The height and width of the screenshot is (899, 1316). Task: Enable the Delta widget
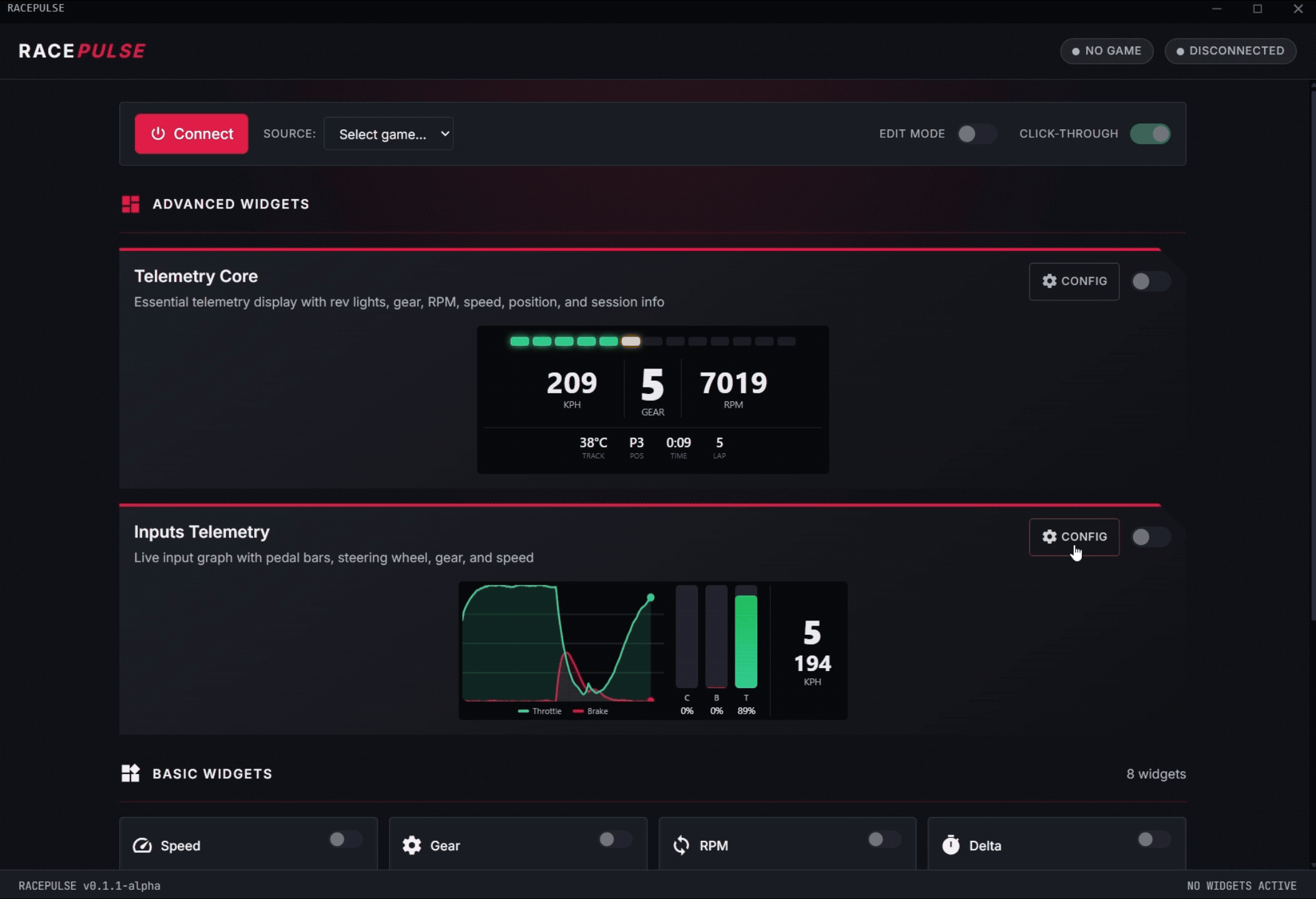click(1154, 840)
